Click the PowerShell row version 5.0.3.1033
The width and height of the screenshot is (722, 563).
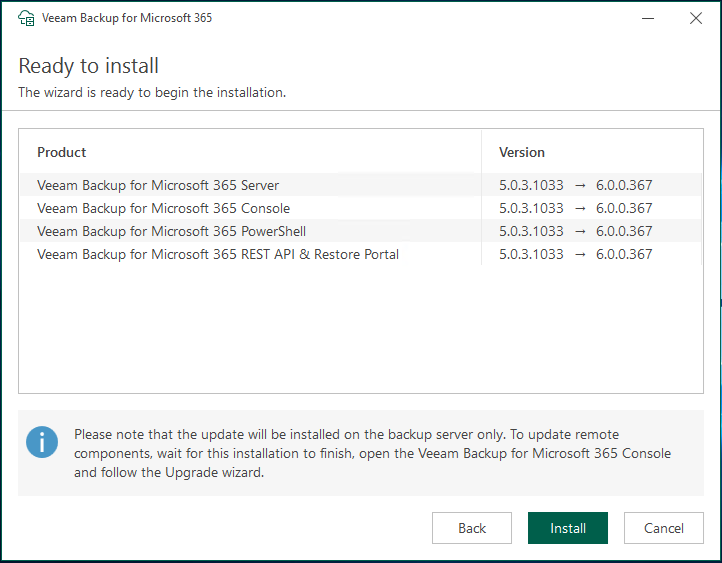click(x=531, y=231)
